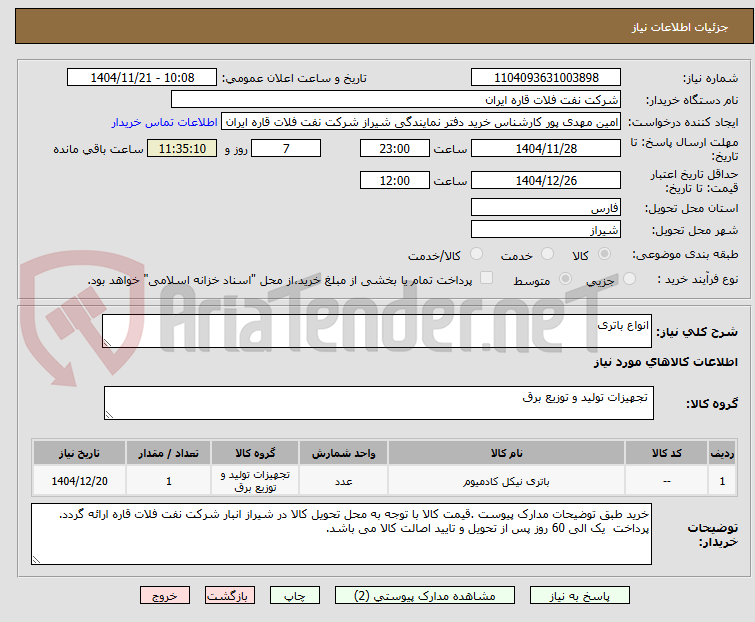Click the resize handle of انواع باتری box

pyautogui.click(x=107, y=343)
